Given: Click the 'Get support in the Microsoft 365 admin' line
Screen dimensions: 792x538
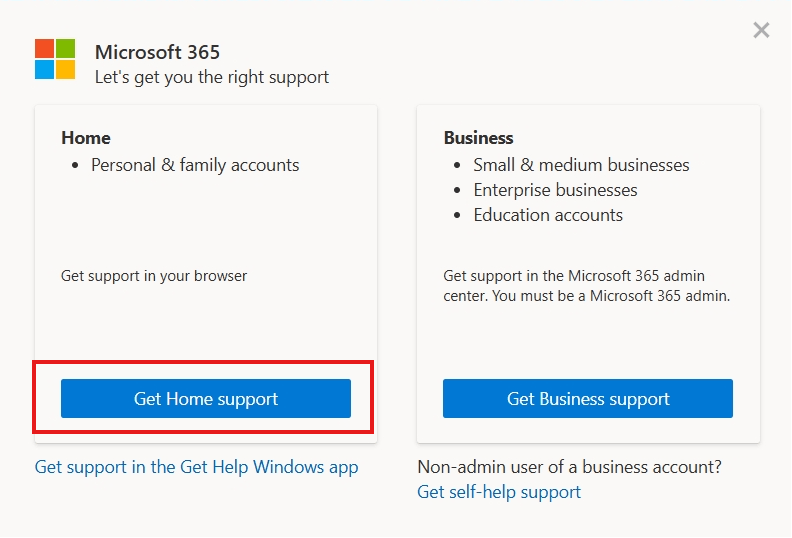Looking at the screenshot, I should pyautogui.click(x=574, y=276).
